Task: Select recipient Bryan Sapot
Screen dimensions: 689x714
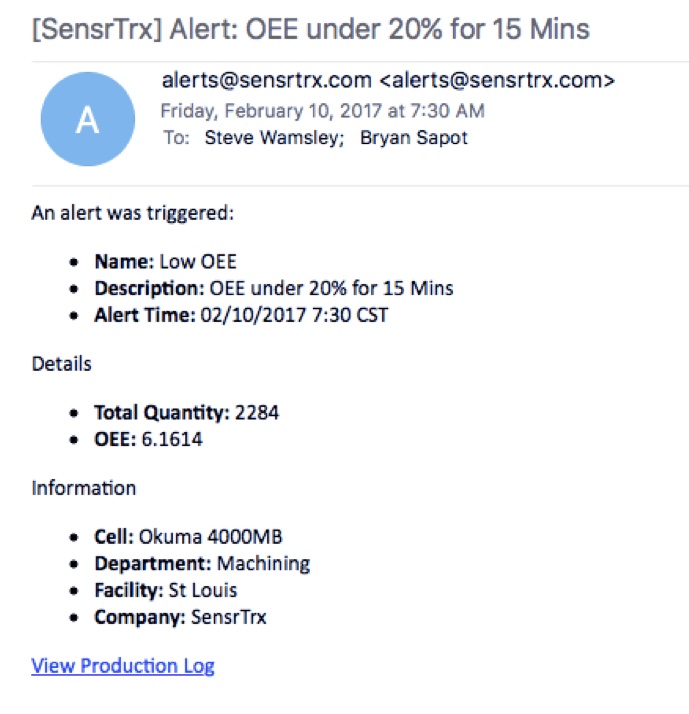Action: tap(414, 138)
